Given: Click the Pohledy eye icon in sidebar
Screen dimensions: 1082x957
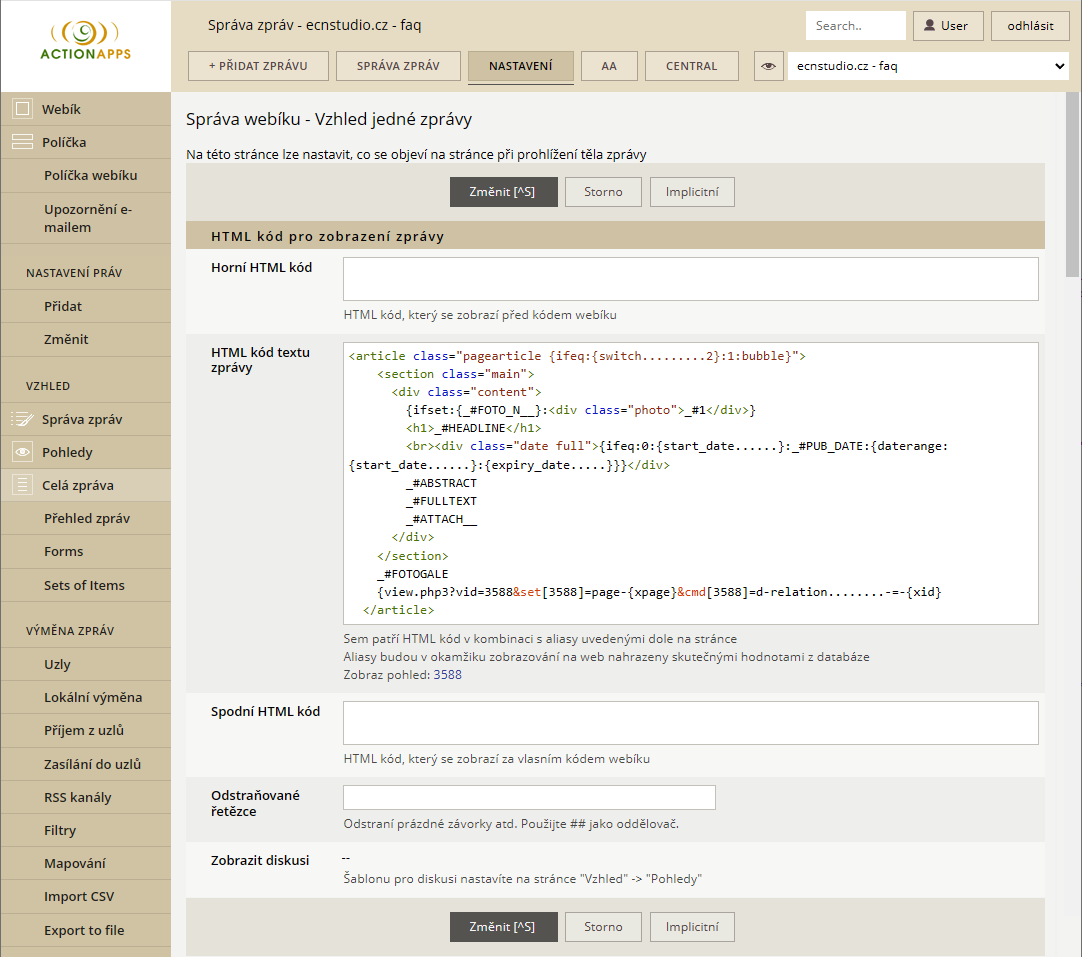Looking at the screenshot, I should pyautogui.click(x=22, y=453).
